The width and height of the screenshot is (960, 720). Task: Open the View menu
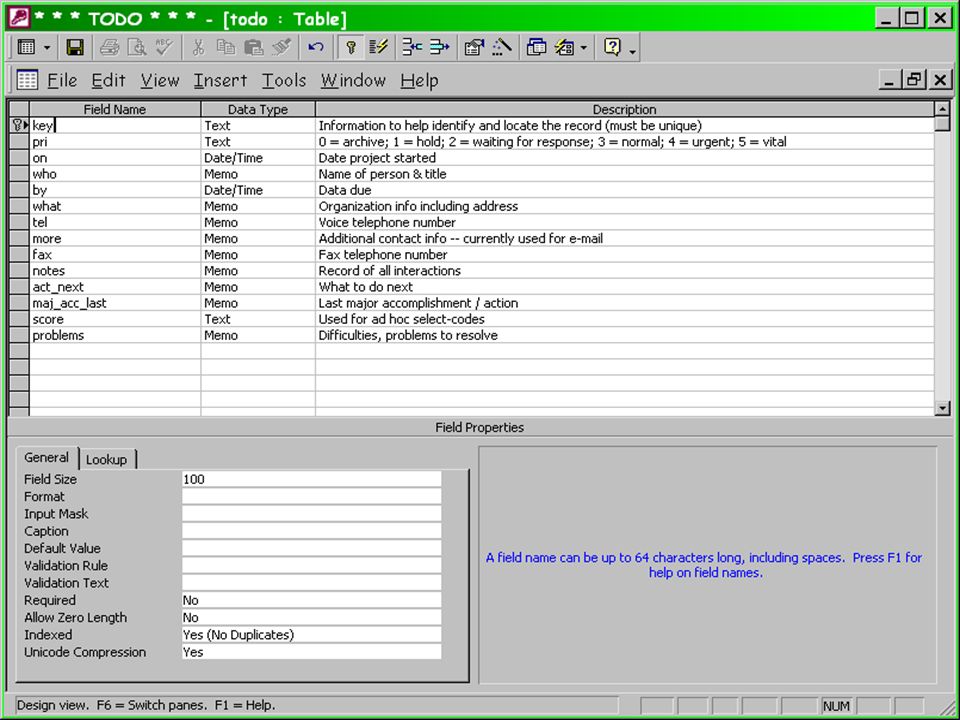[160, 80]
